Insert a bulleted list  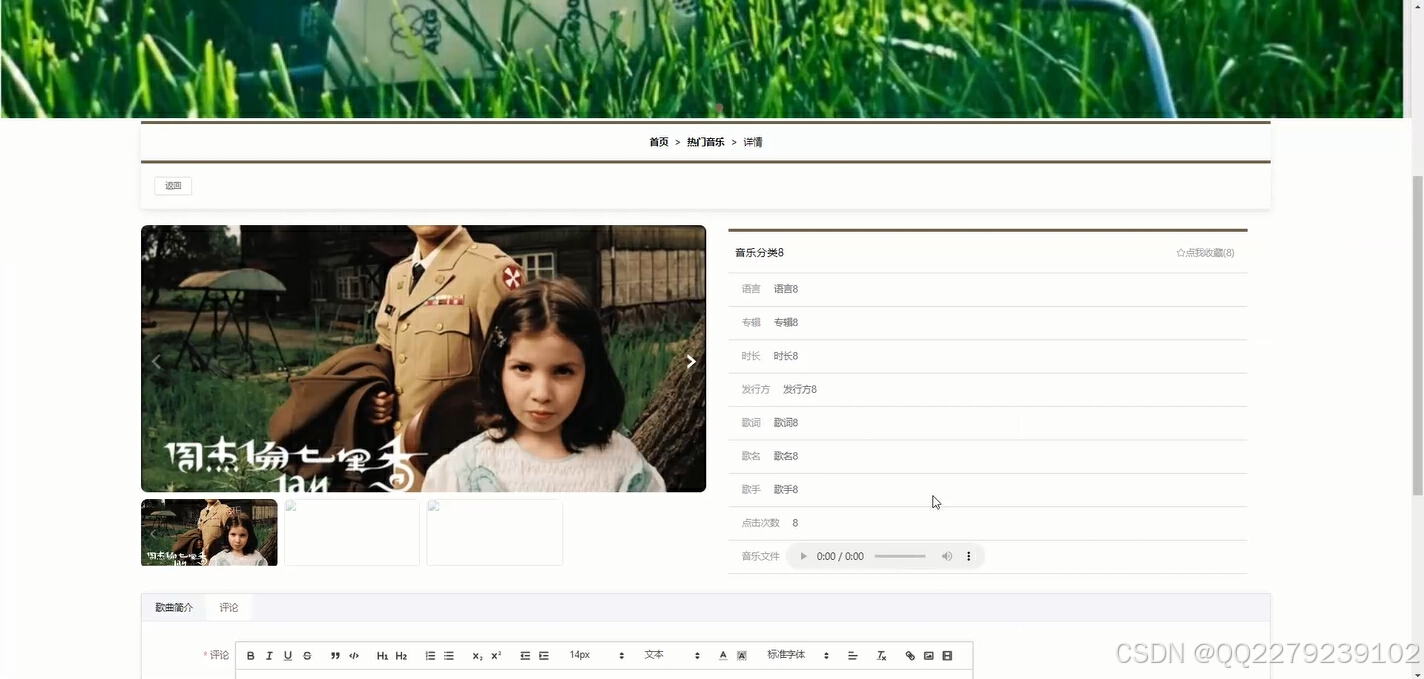(449, 656)
